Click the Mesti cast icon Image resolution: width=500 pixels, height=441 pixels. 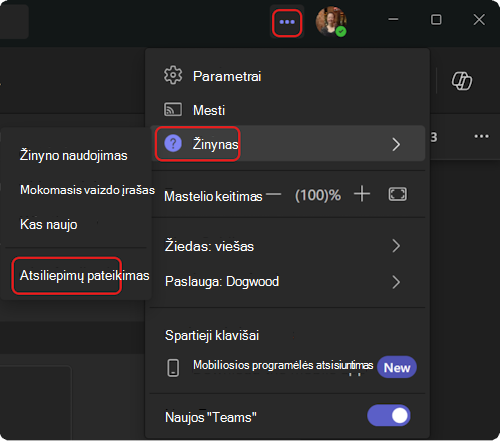[173, 109]
